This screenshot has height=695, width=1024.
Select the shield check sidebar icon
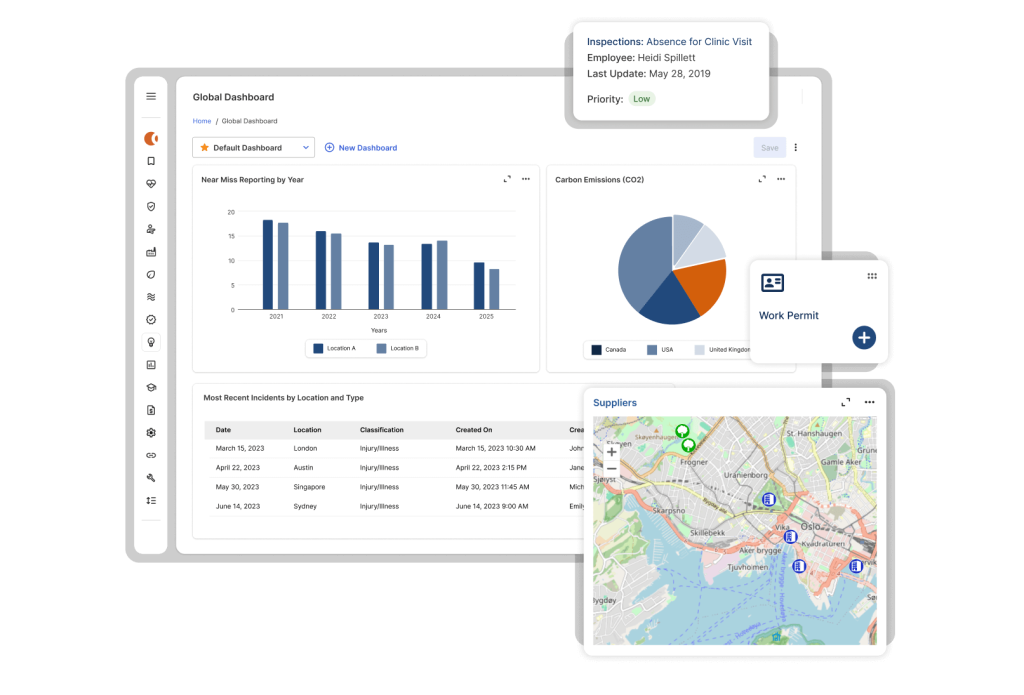[151, 207]
